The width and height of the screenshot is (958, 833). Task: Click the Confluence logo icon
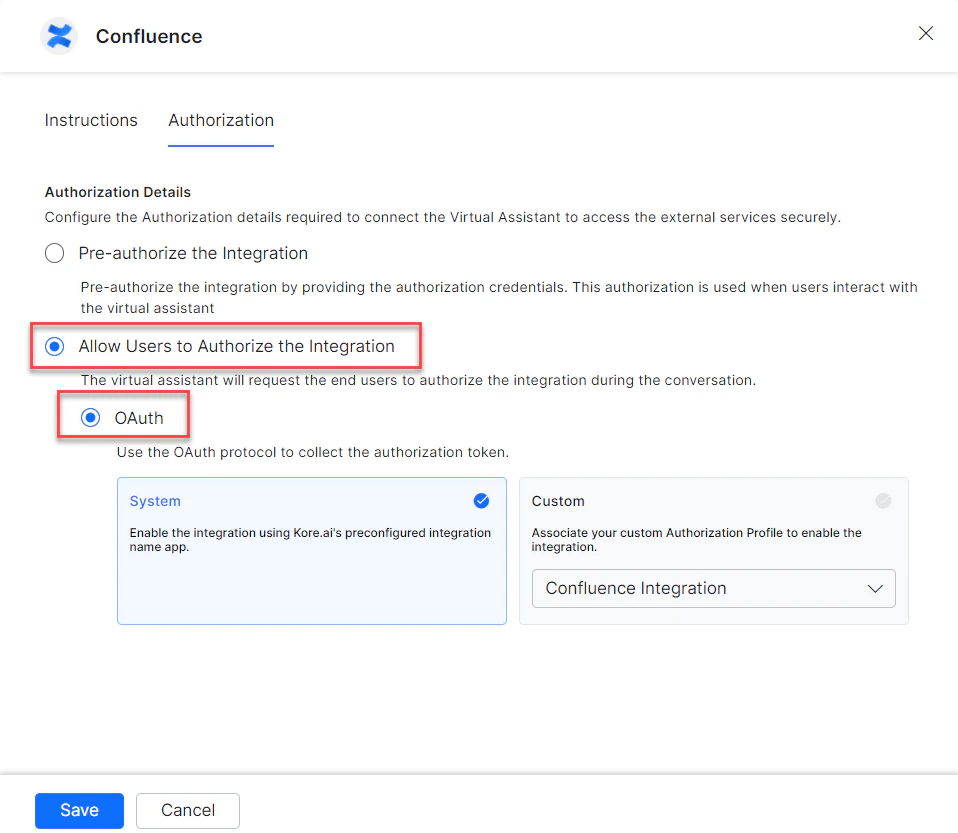59,36
